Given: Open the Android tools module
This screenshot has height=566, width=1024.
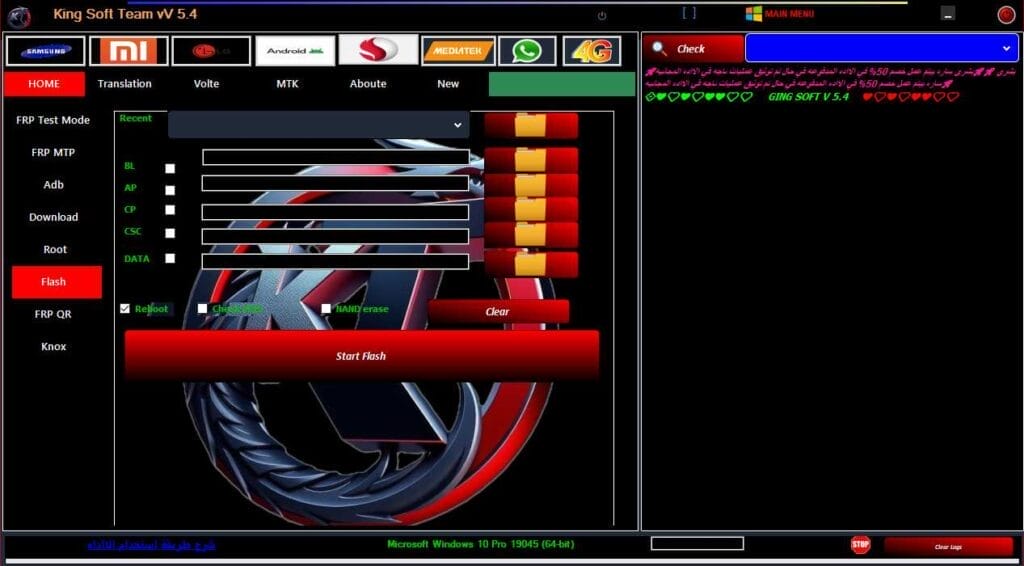Looking at the screenshot, I should click(x=295, y=50).
